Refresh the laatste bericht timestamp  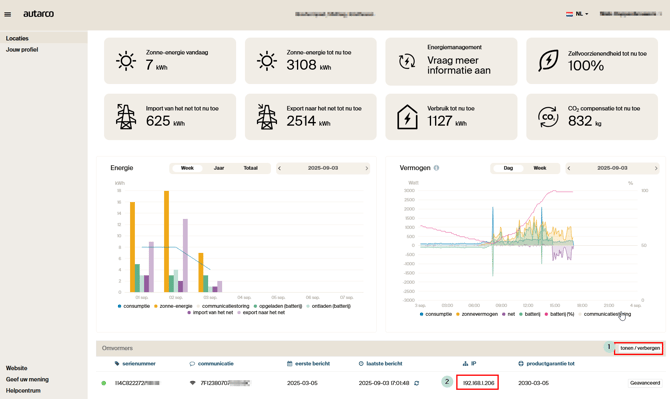[x=417, y=383]
